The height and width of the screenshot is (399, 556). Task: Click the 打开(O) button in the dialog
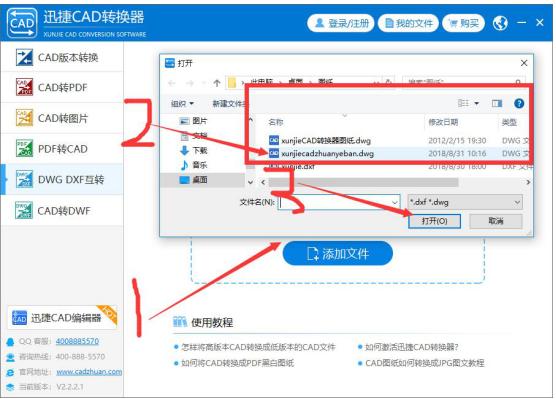tap(434, 221)
